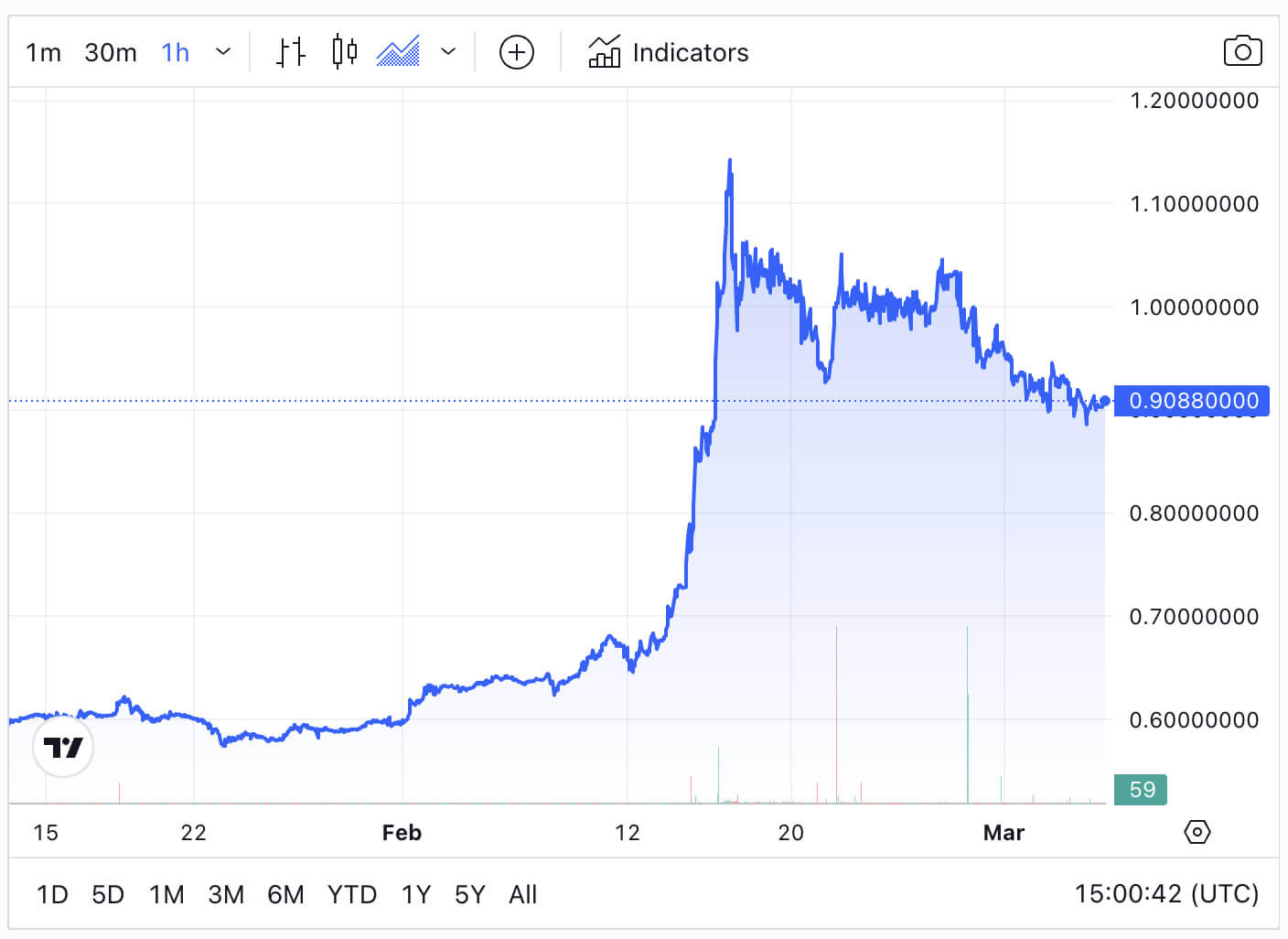Switch to the 1D range tab
The image size is (1288, 939).
[52, 894]
